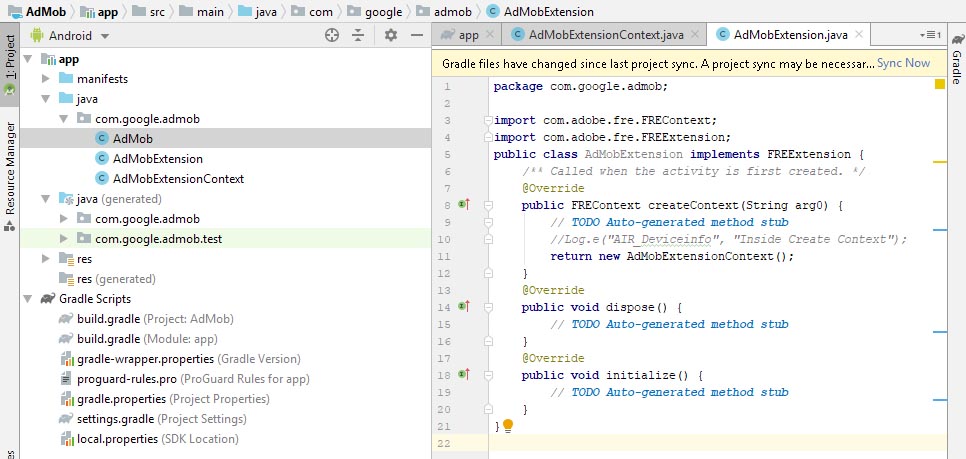This screenshot has width=966, height=459.
Task: Click the main breadcrumb
Action: coord(201,12)
